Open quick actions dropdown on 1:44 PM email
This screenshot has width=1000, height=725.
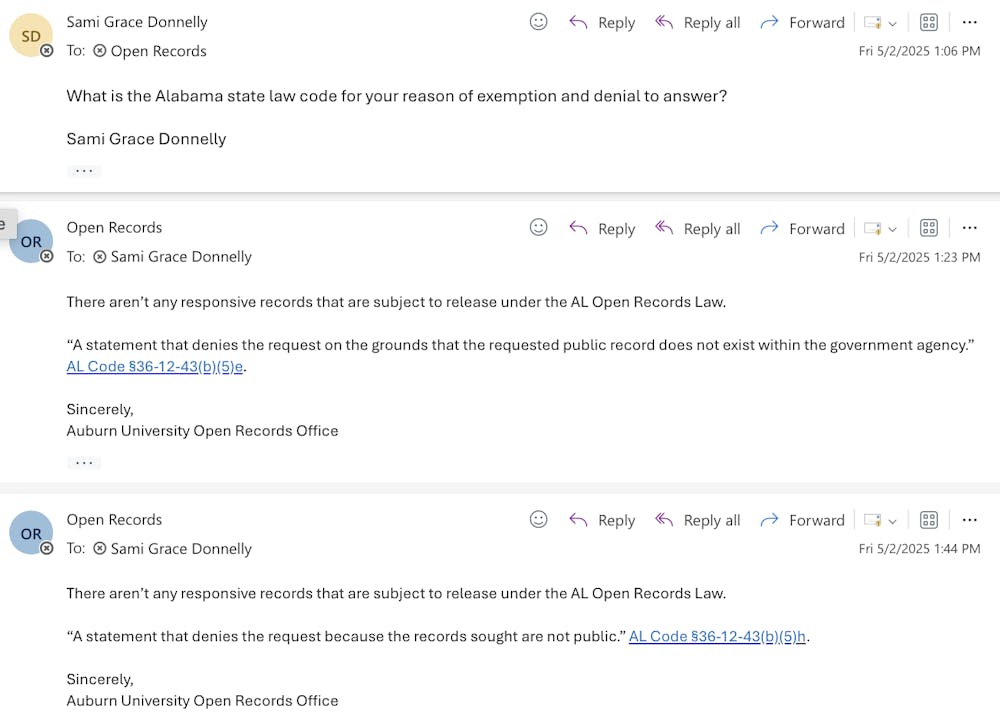tap(881, 520)
